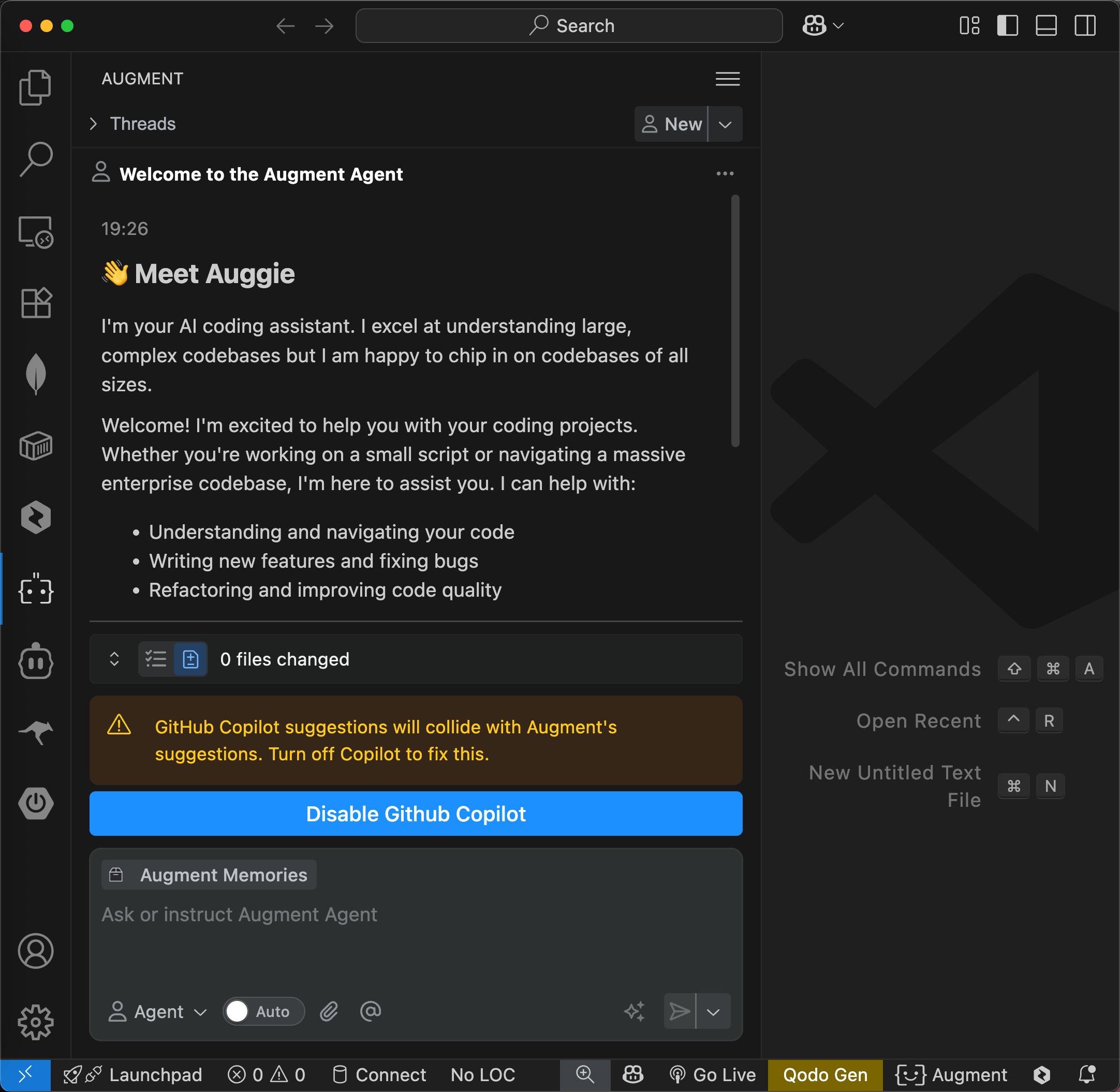This screenshot has height=1092, width=1120.
Task: Enhance prompt with the sparkle icon
Action: click(x=634, y=1012)
